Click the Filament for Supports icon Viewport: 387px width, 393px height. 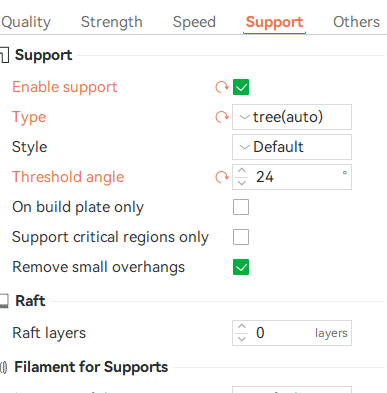coord(3,367)
